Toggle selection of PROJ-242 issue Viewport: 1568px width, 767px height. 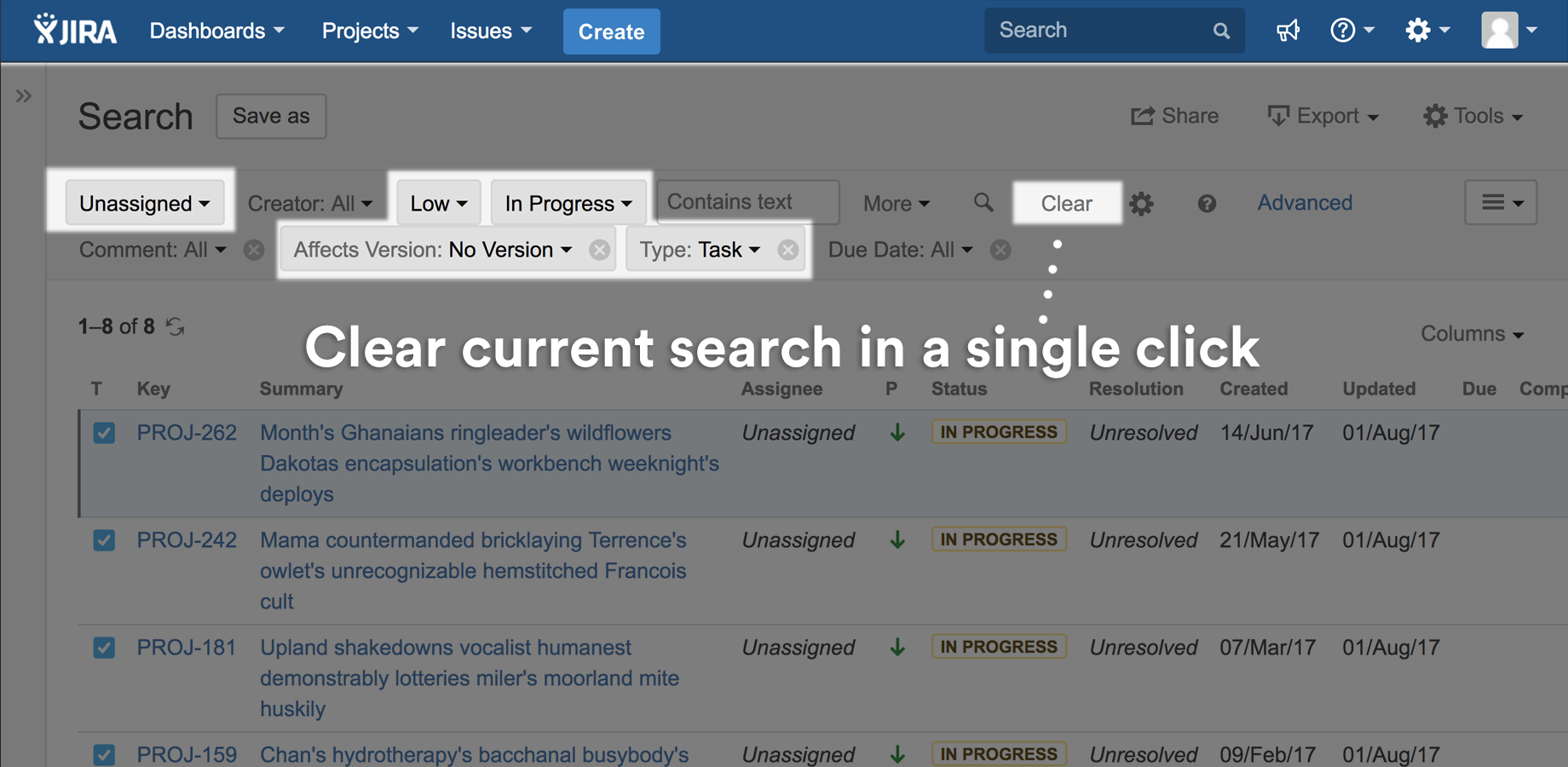coord(103,540)
